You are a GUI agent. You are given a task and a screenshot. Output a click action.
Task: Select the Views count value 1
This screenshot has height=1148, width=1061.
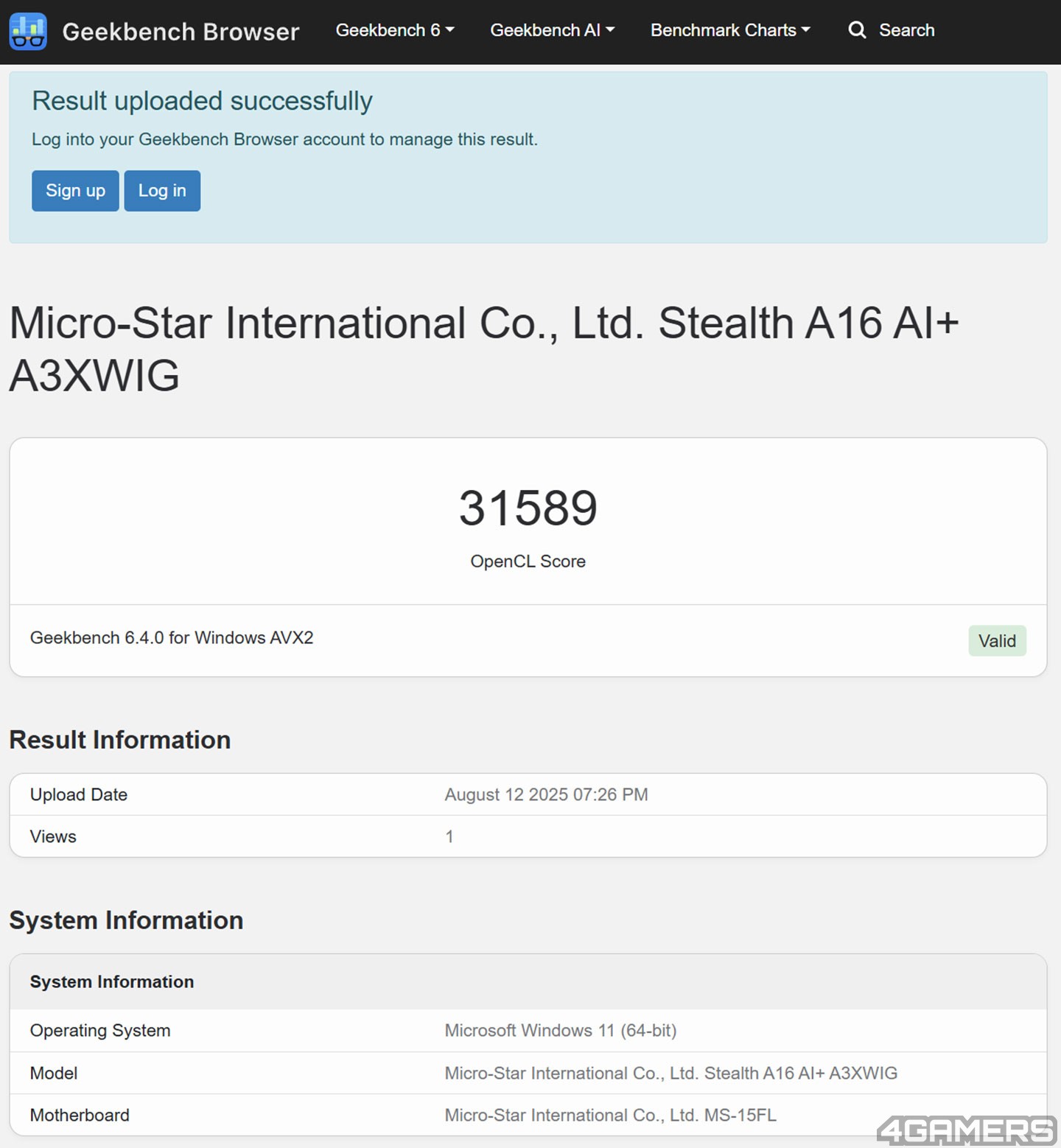449,837
